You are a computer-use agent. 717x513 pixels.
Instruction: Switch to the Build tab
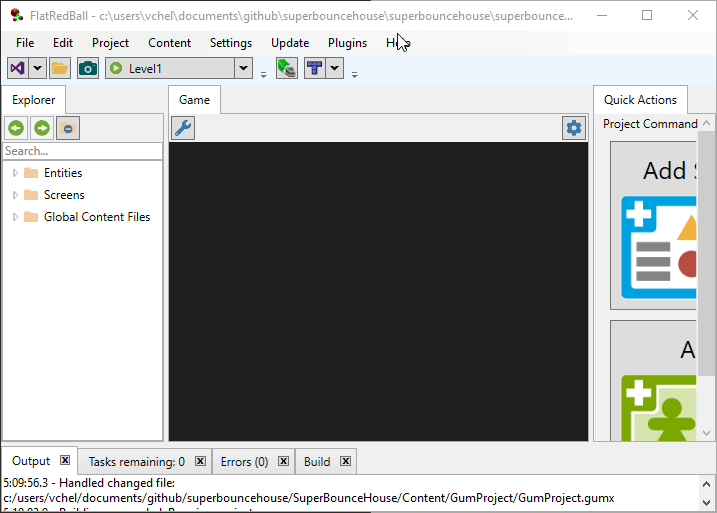(317, 462)
